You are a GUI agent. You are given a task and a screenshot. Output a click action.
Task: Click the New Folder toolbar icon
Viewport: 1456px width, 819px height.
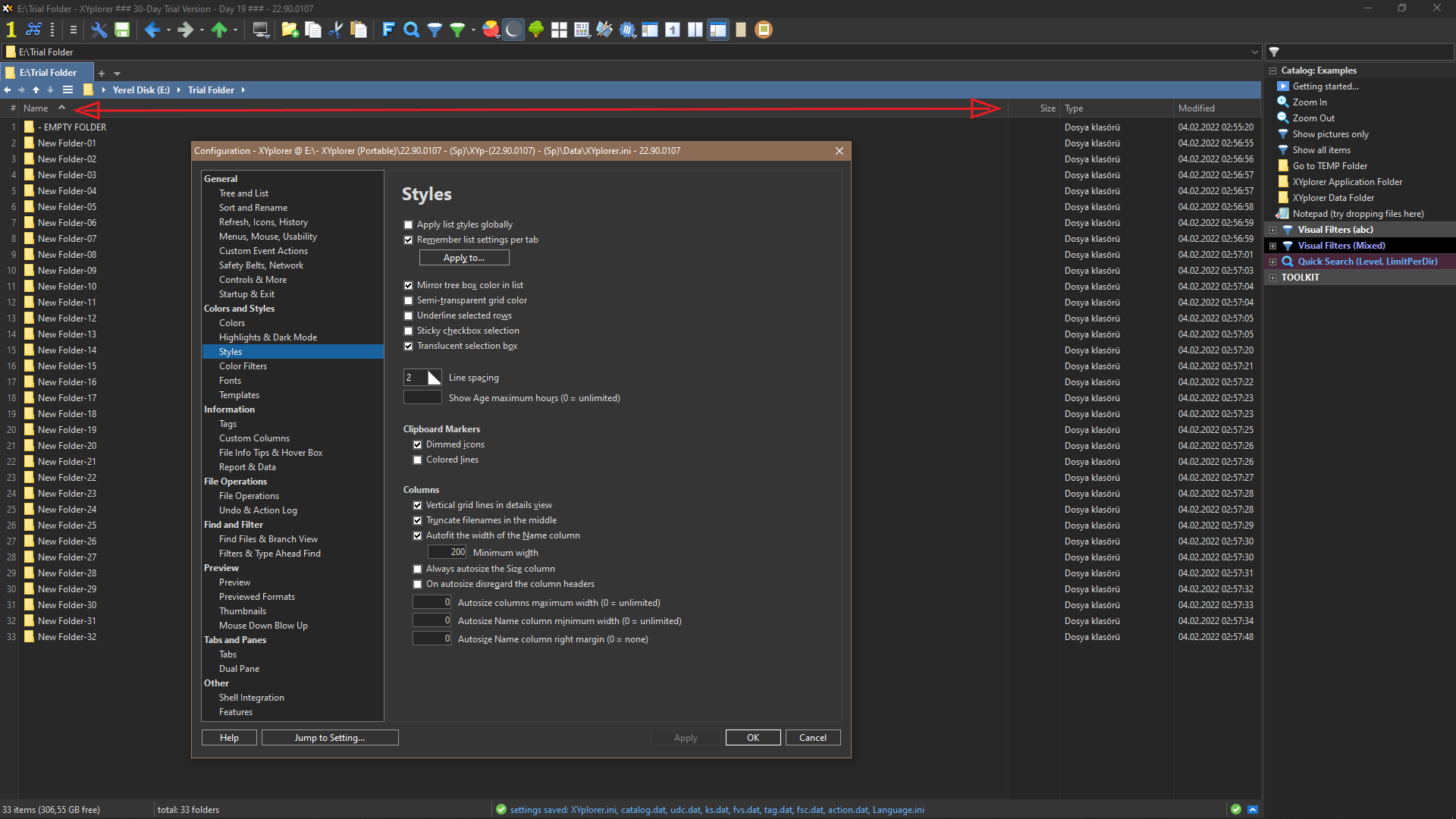click(x=289, y=30)
